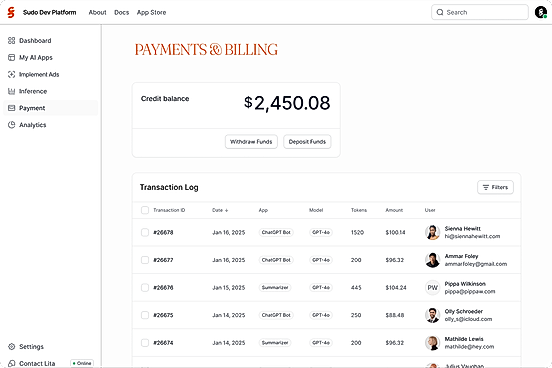This screenshot has height=368, width=552.
Task: Click Contact Lita link in sidebar
Action: tap(37, 363)
